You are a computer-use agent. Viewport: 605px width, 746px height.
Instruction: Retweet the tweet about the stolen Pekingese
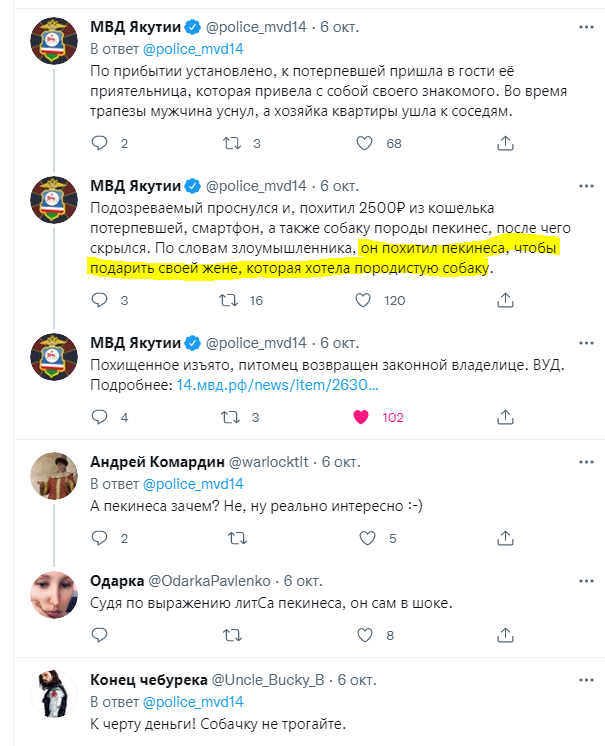(230, 301)
